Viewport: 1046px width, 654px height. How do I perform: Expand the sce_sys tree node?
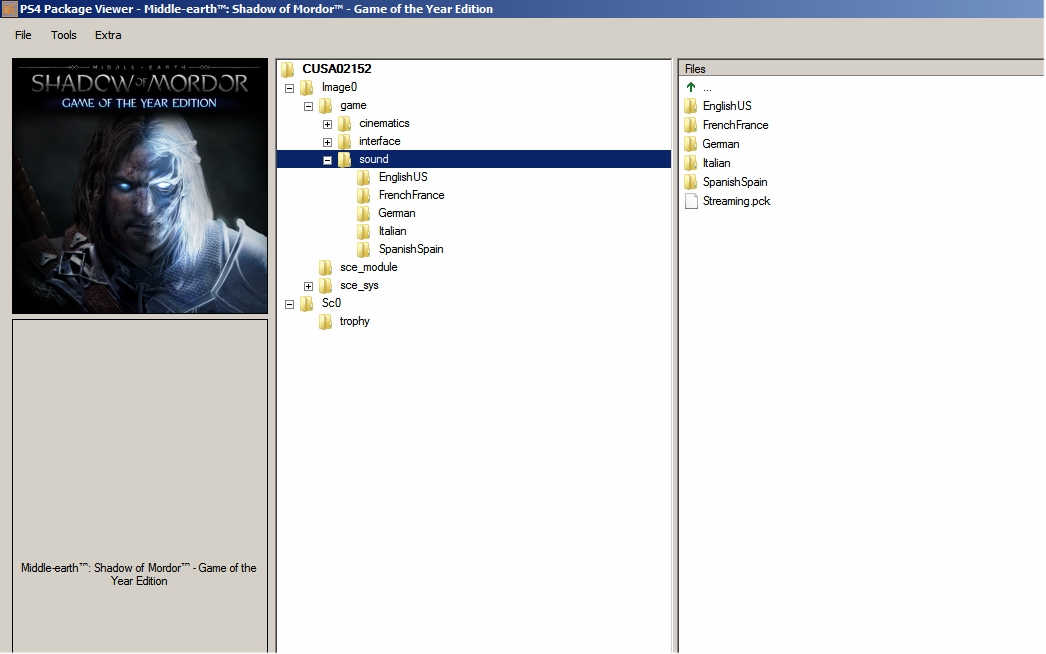pos(308,286)
